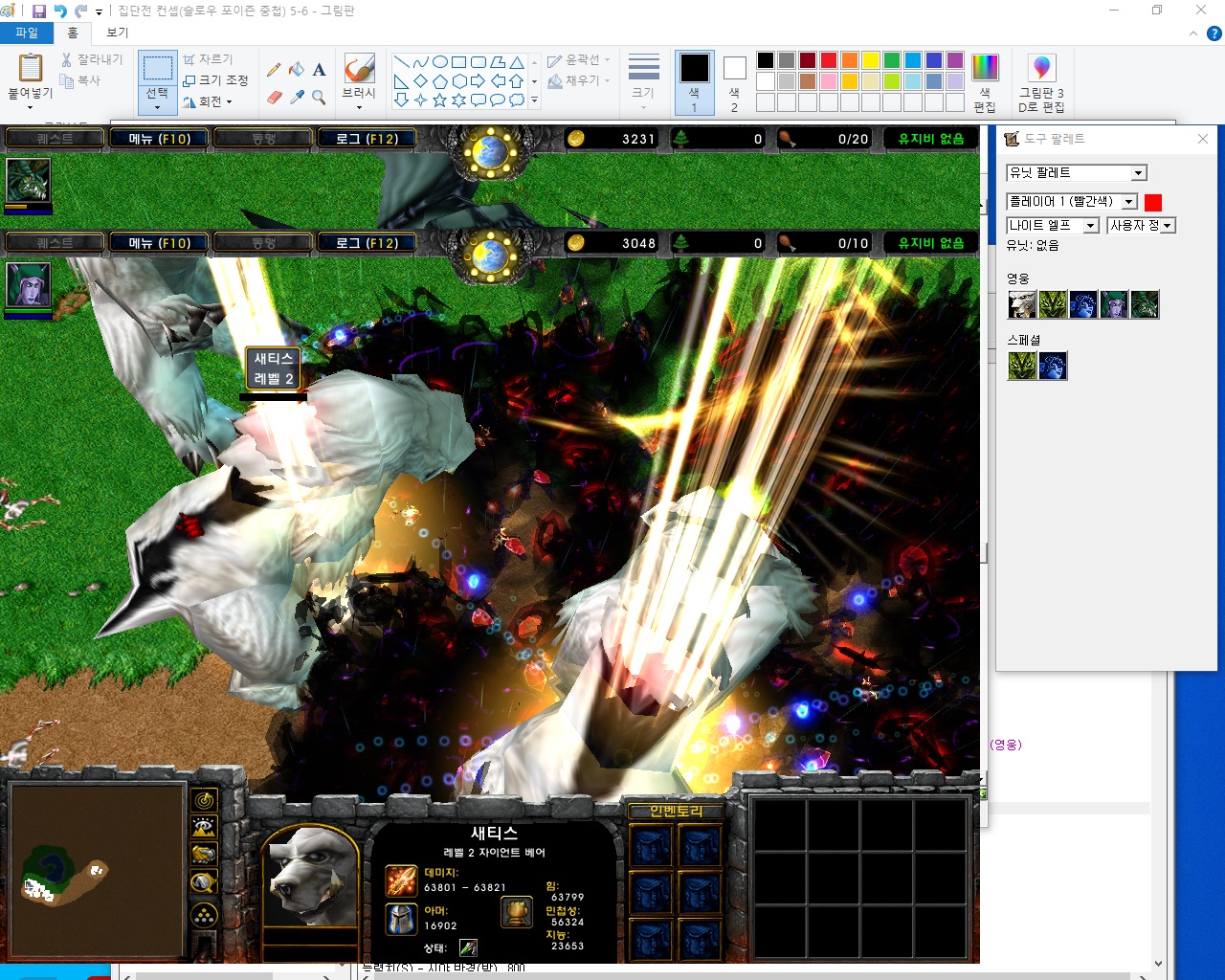Click the 그림판 3D로 편집 button
Viewport: 1225px width, 980px height.
tap(1041, 83)
